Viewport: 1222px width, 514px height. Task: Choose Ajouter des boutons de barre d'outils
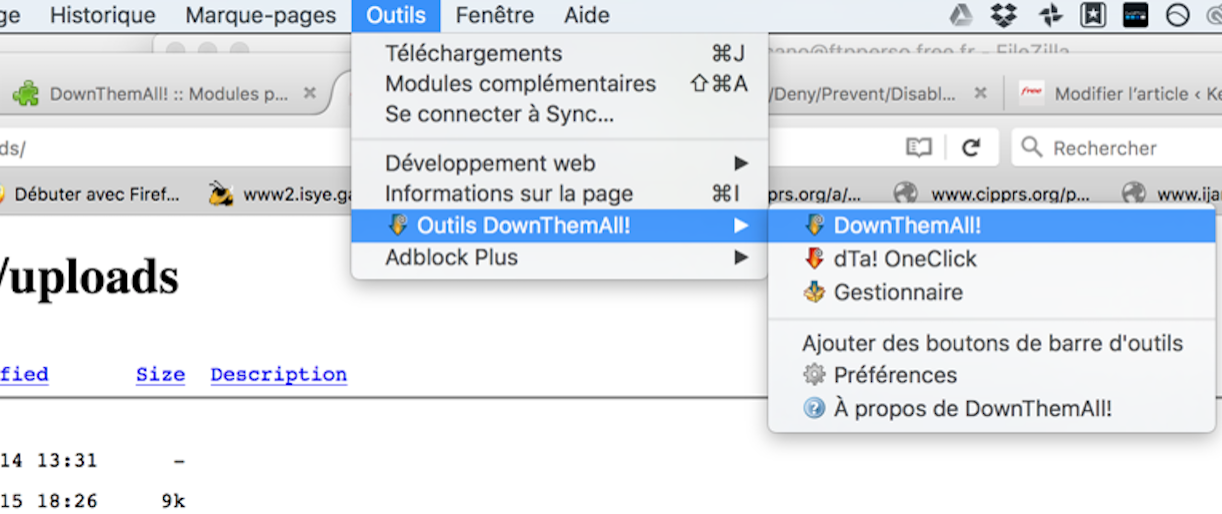click(x=992, y=343)
